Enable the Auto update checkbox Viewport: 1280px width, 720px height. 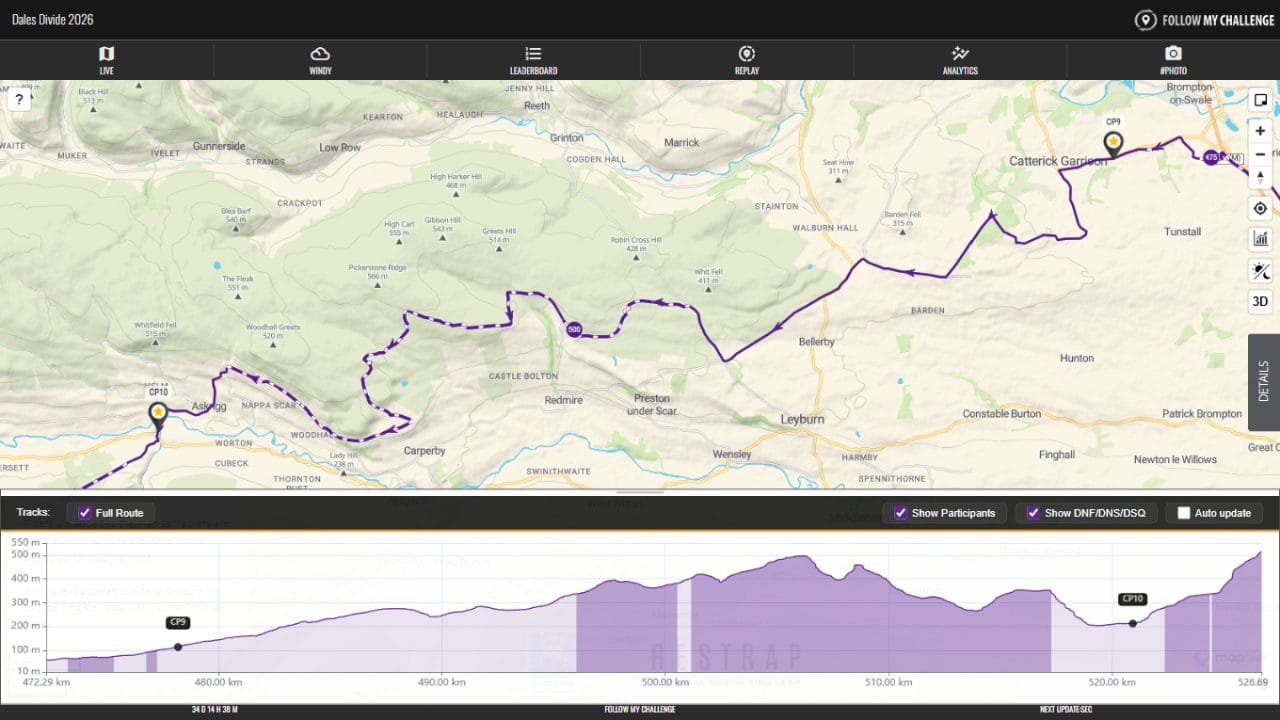1184,513
